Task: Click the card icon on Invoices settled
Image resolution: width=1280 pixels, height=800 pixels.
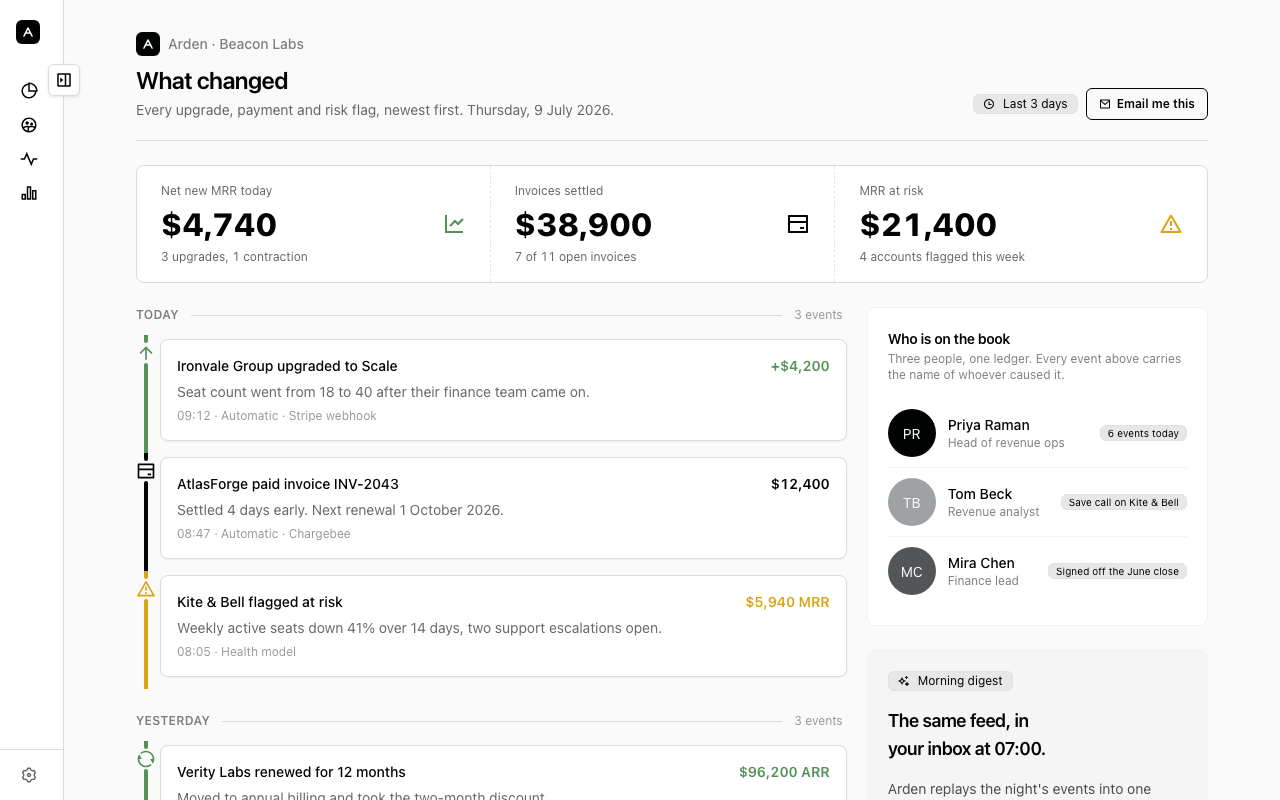Action: pyautogui.click(x=798, y=224)
